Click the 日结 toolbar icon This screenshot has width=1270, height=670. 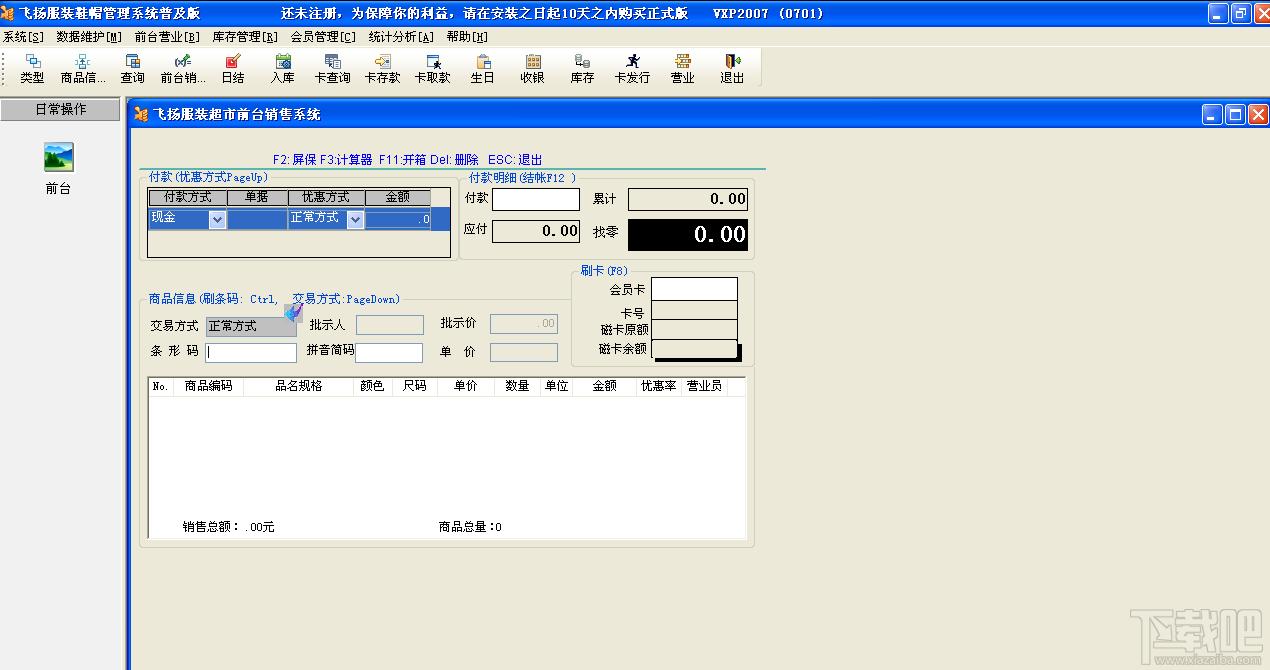232,68
